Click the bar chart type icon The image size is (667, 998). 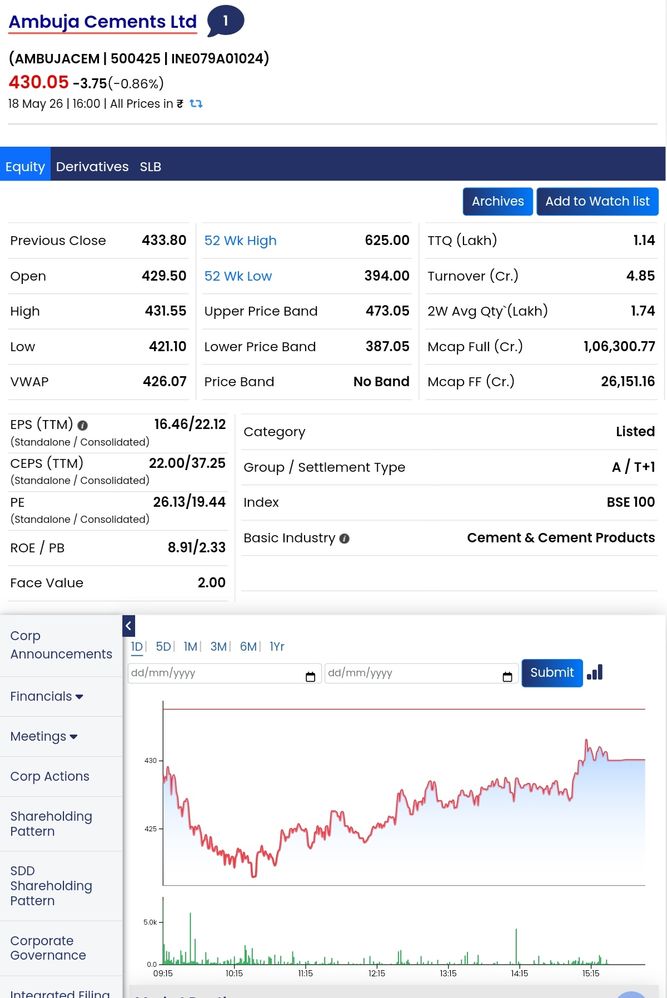[x=595, y=672]
